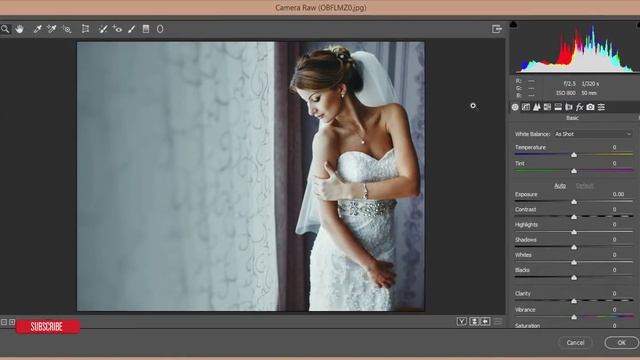Open the Tone Curve panel tab
Viewport: 640px width, 360px height.
(526, 107)
